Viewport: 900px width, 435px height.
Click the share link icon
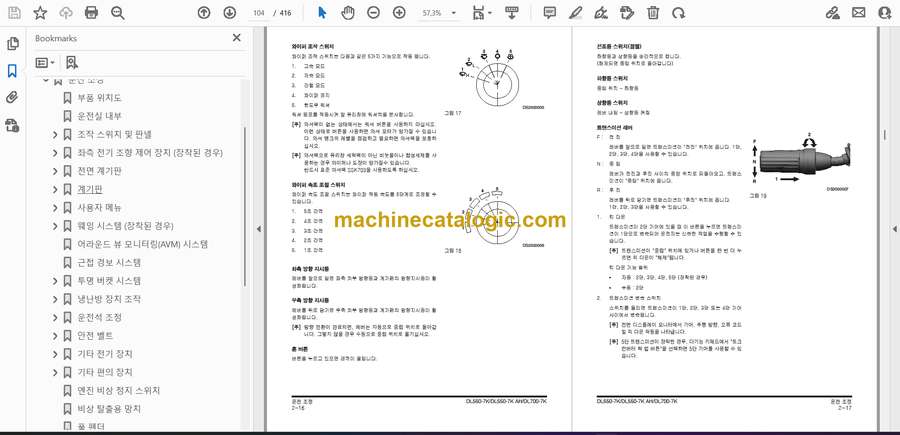[832, 13]
